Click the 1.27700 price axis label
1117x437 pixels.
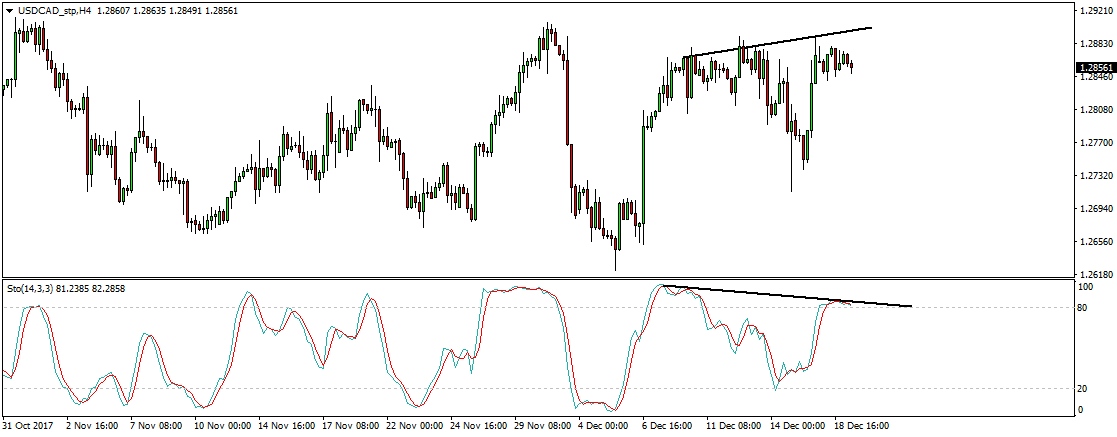[1095, 143]
